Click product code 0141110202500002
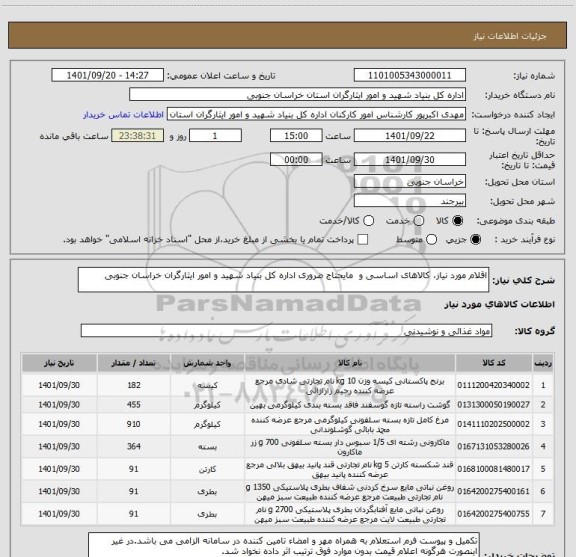The height and width of the screenshot is (557, 576). click(493, 424)
